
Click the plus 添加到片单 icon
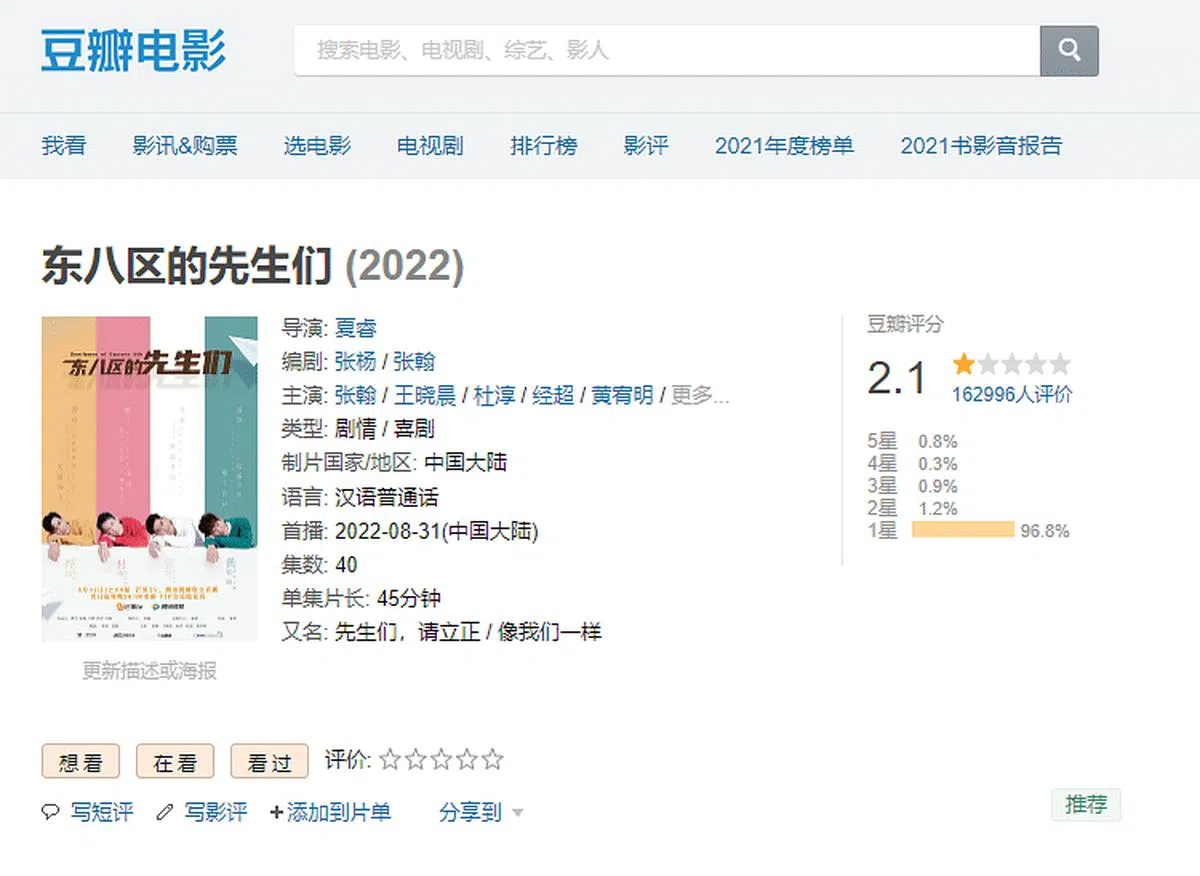277,812
